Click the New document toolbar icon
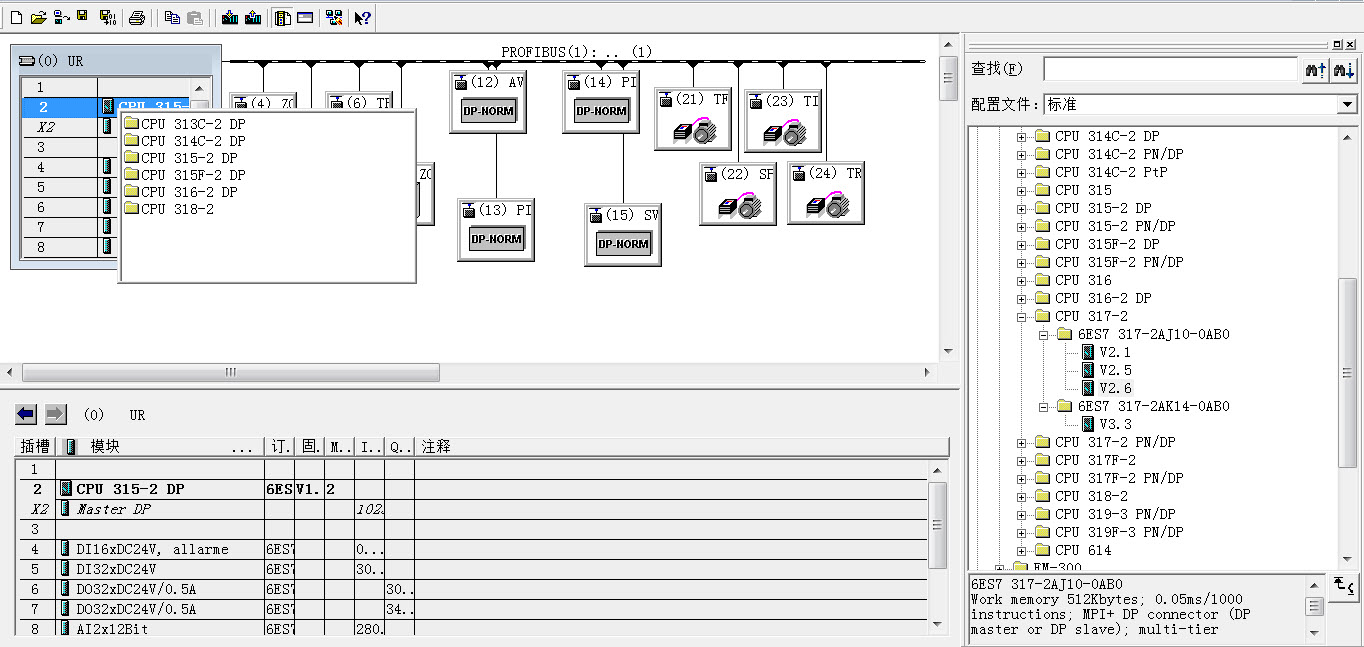The height and width of the screenshot is (647, 1364). [x=15, y=17]
